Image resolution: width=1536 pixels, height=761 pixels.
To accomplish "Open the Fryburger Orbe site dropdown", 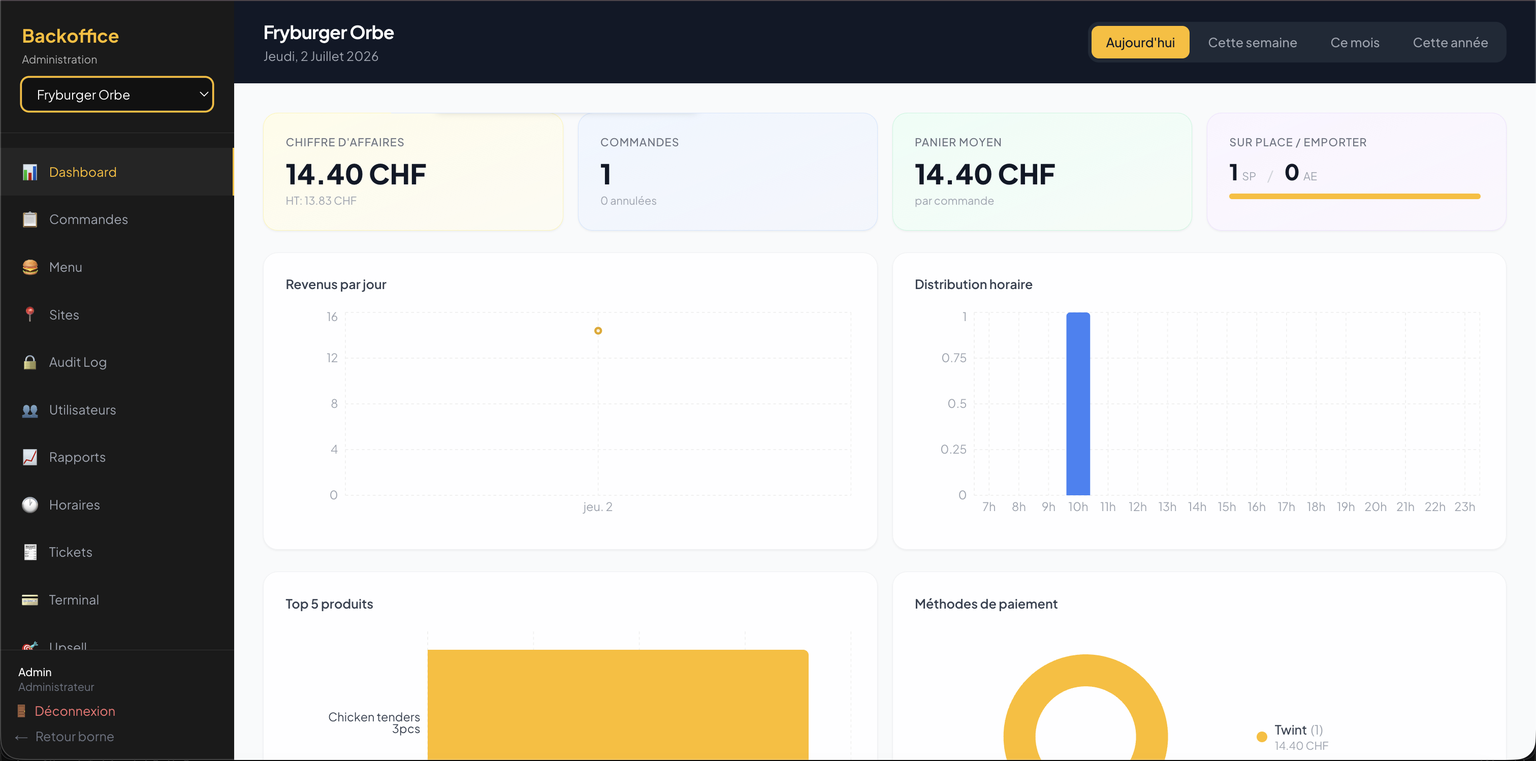I will coord(117,94).
